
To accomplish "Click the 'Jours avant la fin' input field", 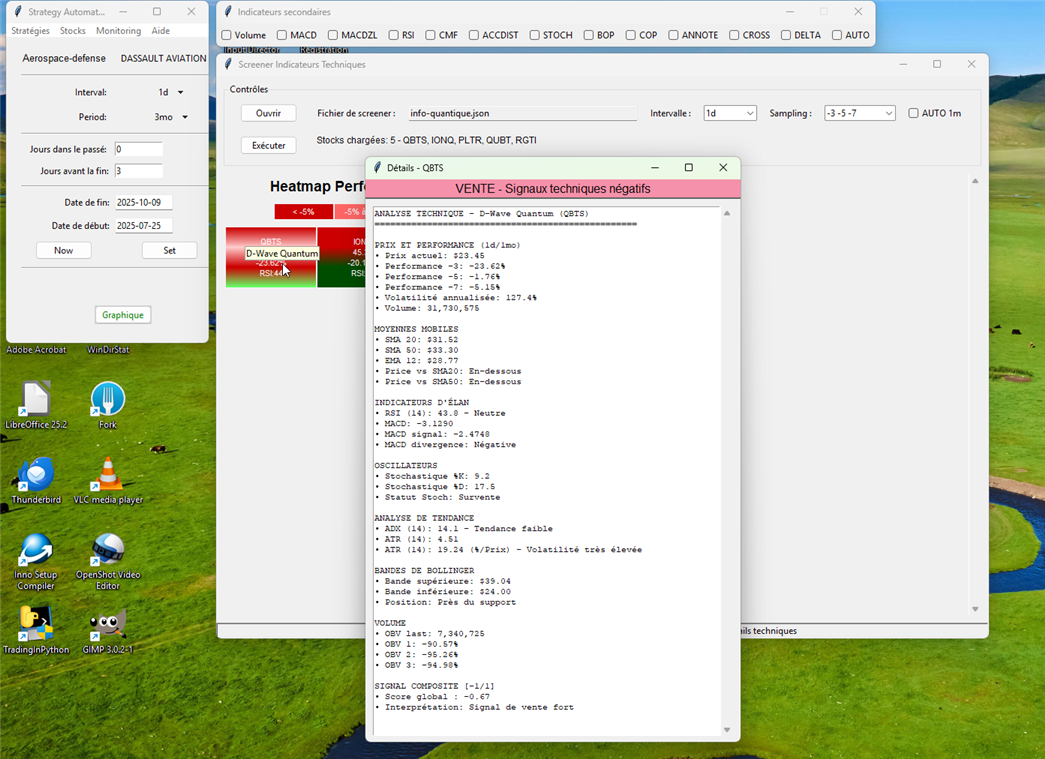I will click(138, 171).
